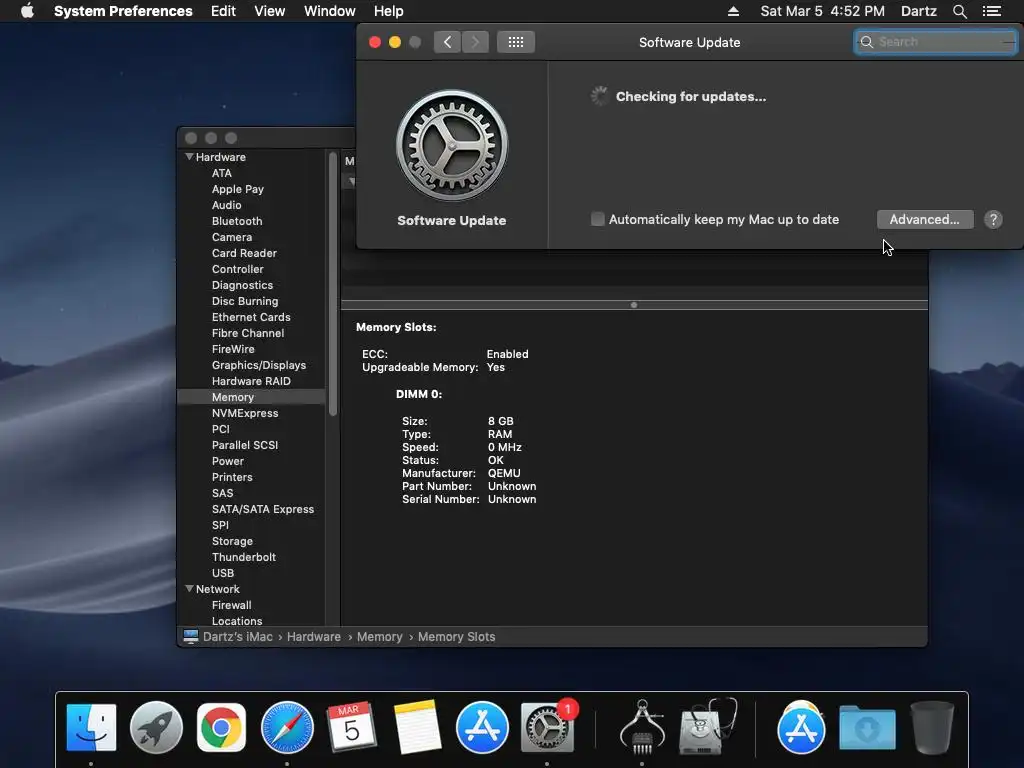Click the sidebar vertical scrollbar

[333, 283]
